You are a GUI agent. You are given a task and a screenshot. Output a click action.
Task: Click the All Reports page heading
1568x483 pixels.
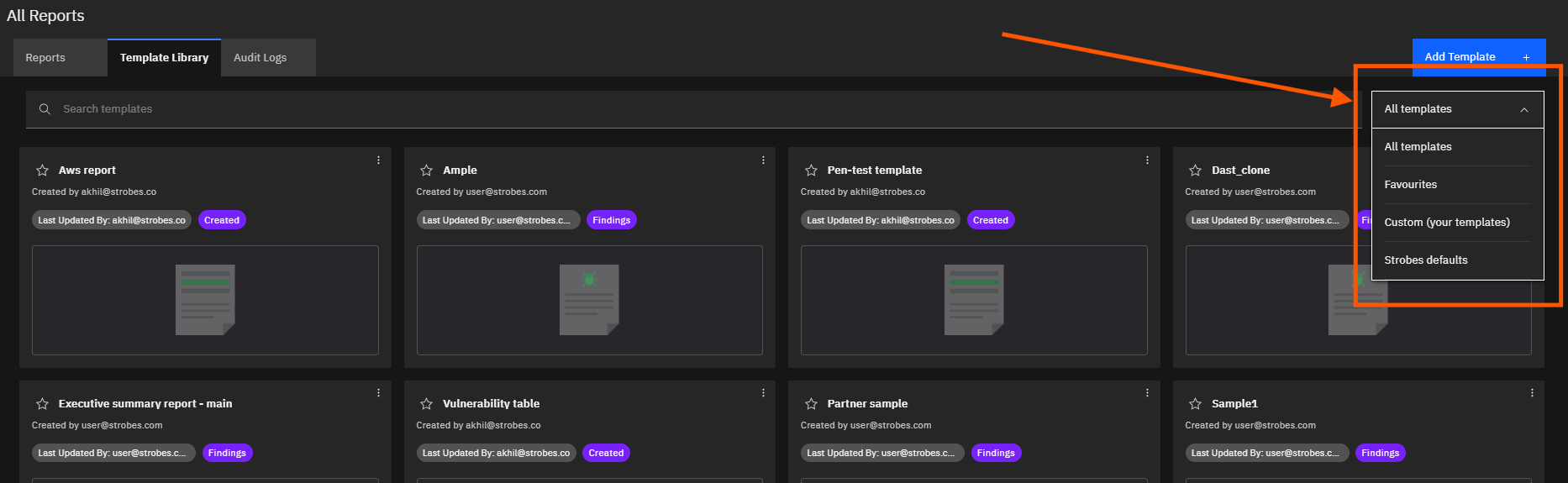pyautogui.click(x=45, y=16)
